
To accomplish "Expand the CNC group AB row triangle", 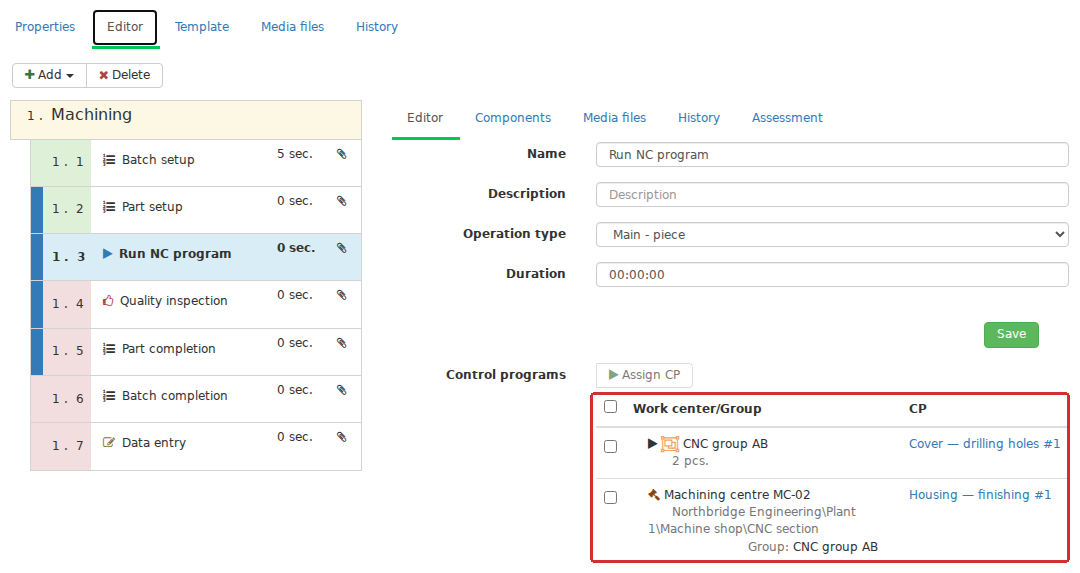I will coord(652,444).
